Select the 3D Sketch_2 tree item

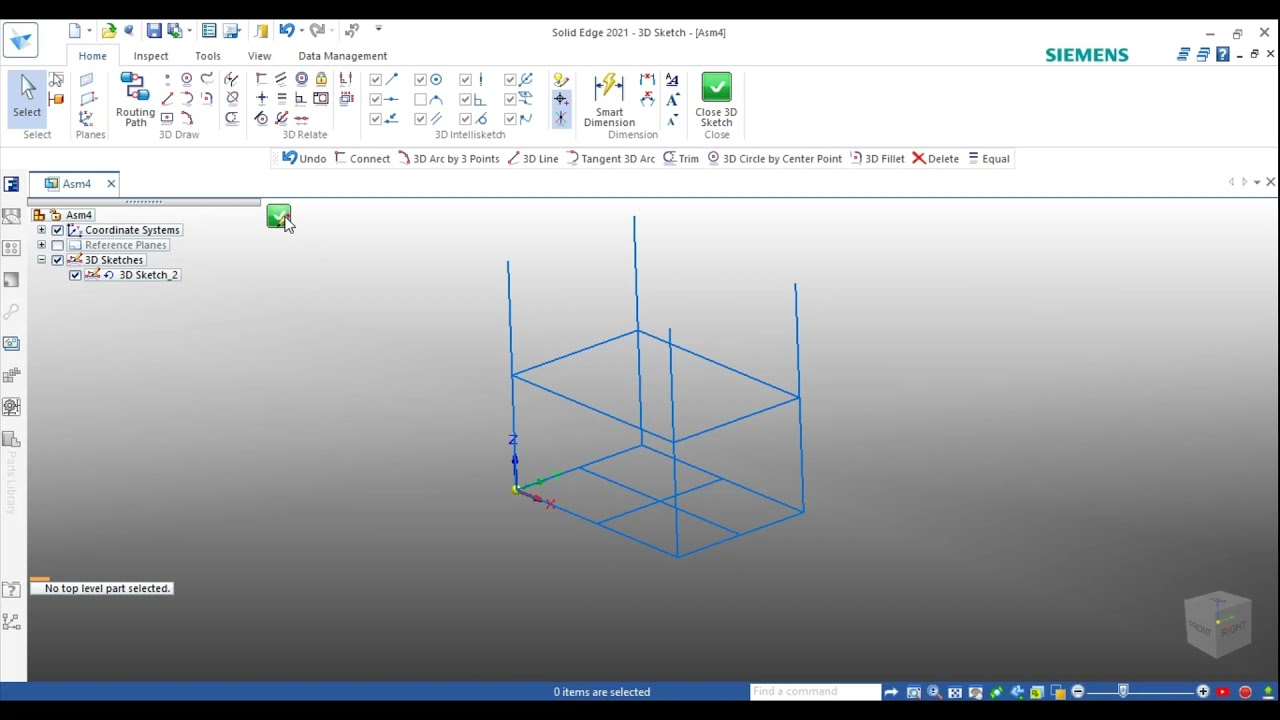(x=148, y=275)
